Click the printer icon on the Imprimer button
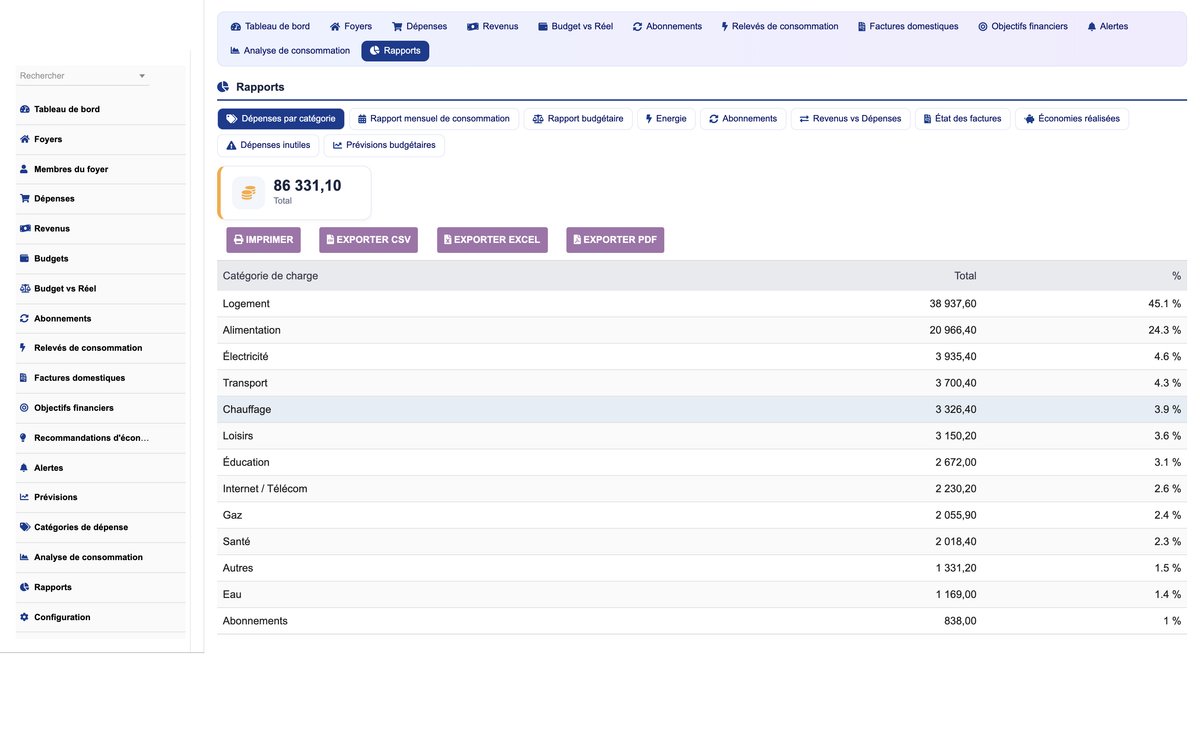The height and width of the screenshot is (743, 1200). pos(239,240)
